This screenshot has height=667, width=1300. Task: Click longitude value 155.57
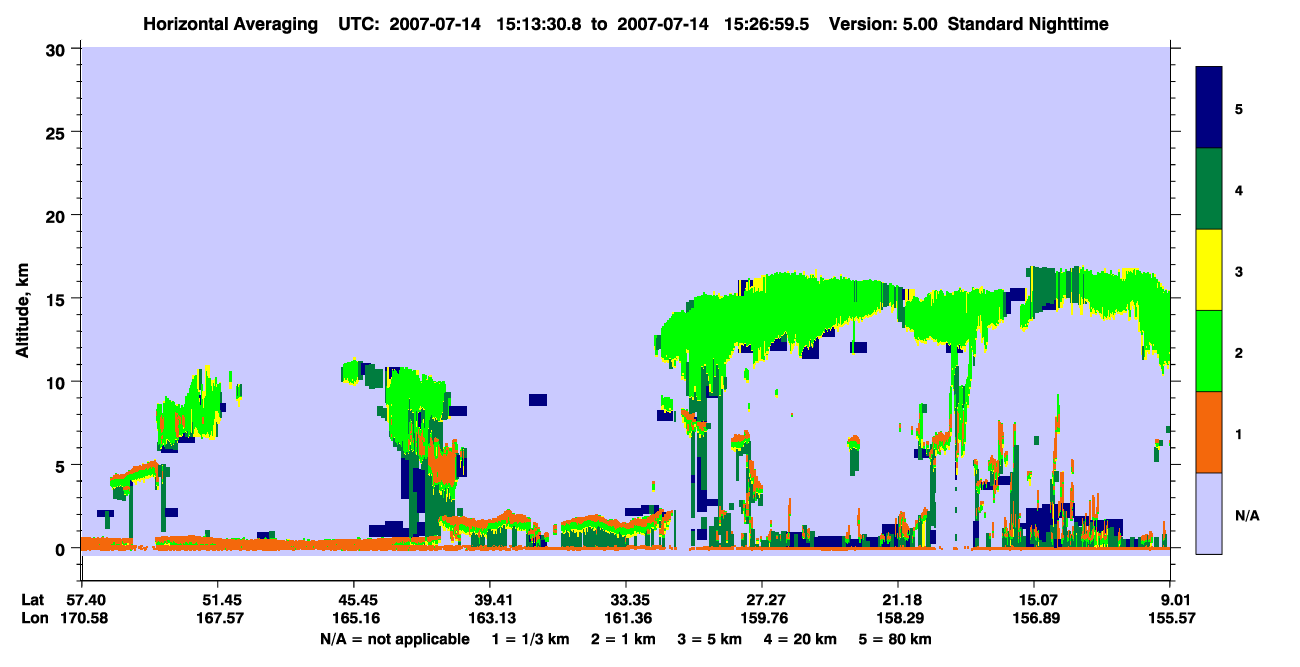coord(1170,619)
